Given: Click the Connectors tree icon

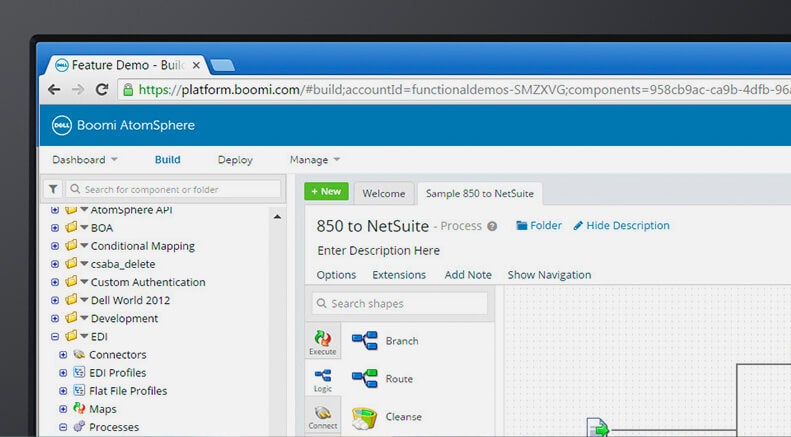Looking at the screenshot, I should (79, 354).
